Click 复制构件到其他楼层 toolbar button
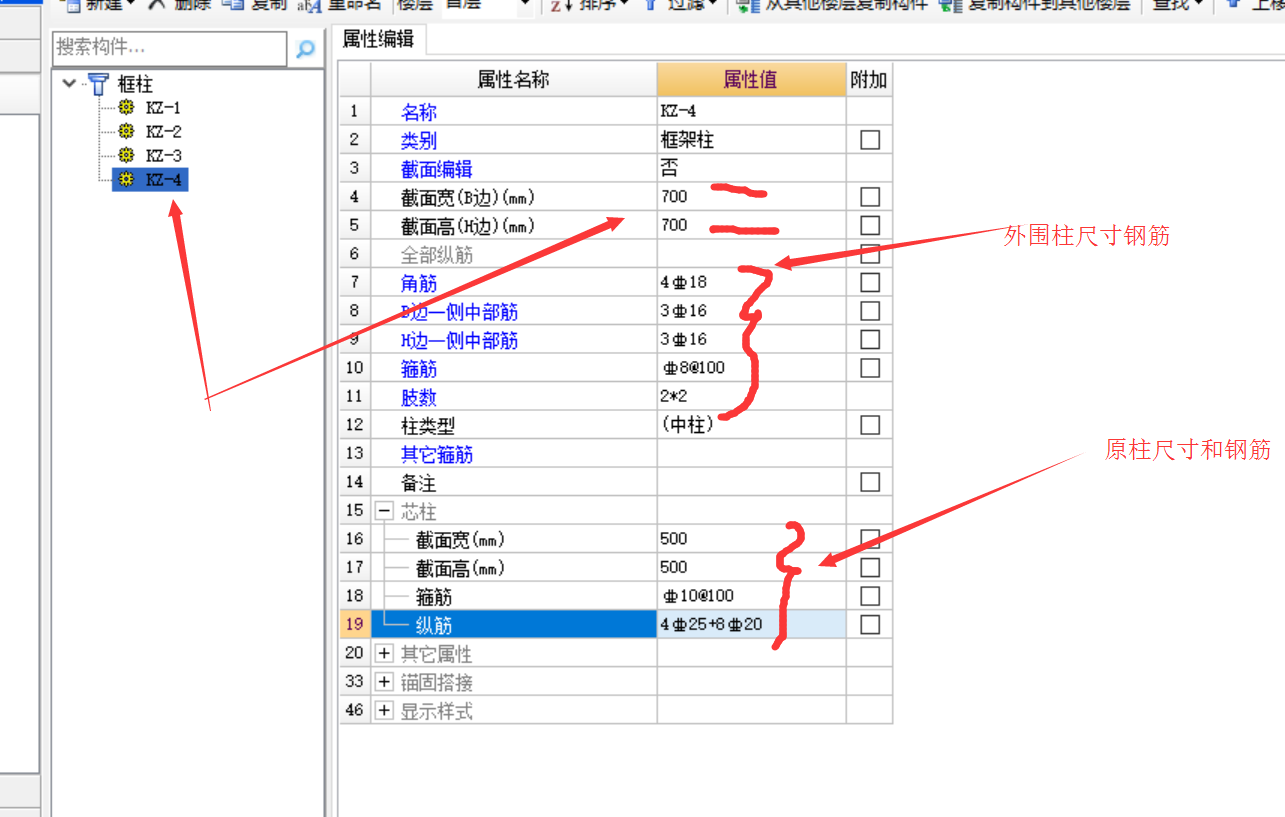The height and width of the screenshot is (817, 1285). click(x=1035, y=5)
